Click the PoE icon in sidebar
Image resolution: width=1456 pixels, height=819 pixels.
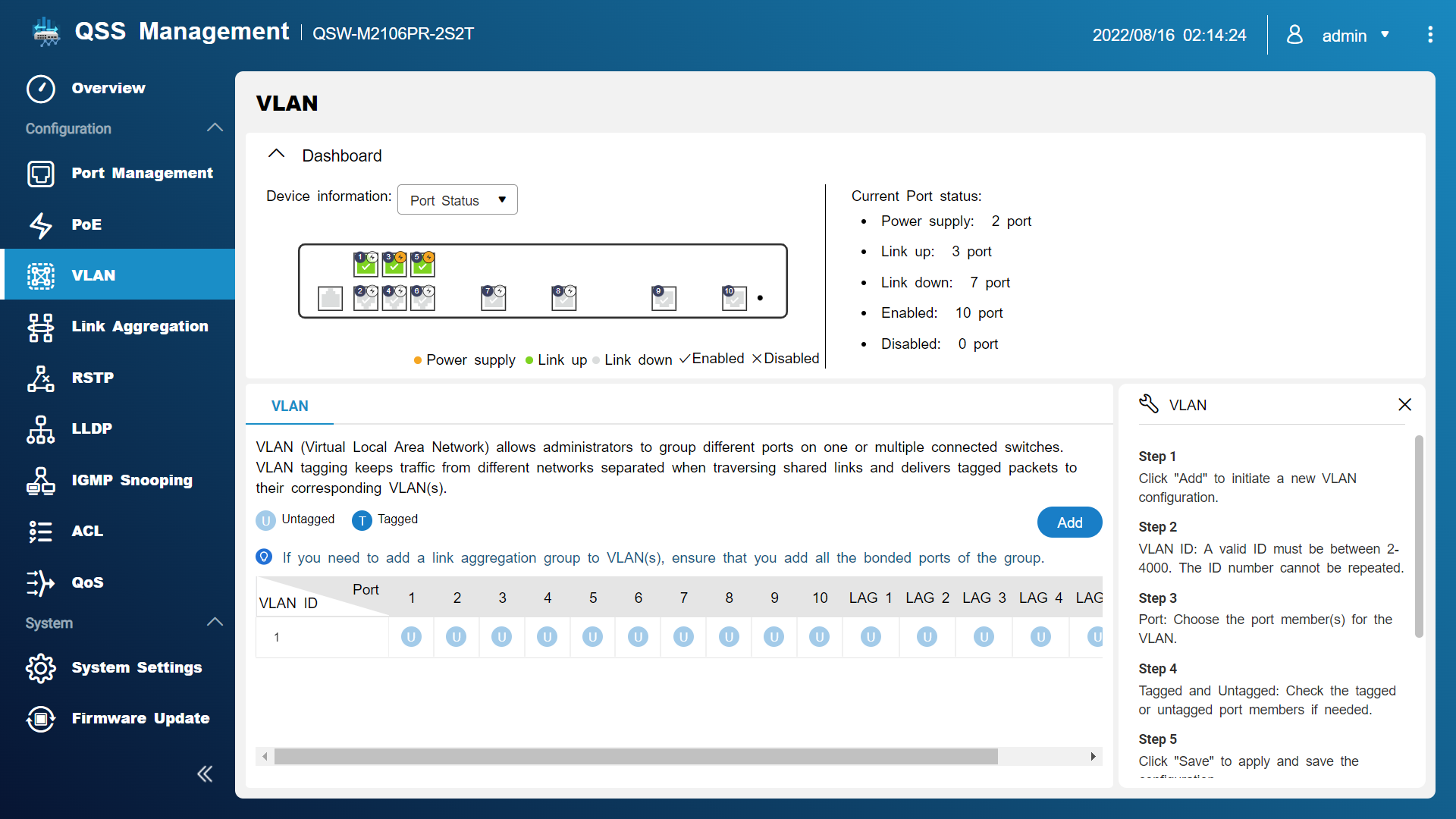pos(40,224)
